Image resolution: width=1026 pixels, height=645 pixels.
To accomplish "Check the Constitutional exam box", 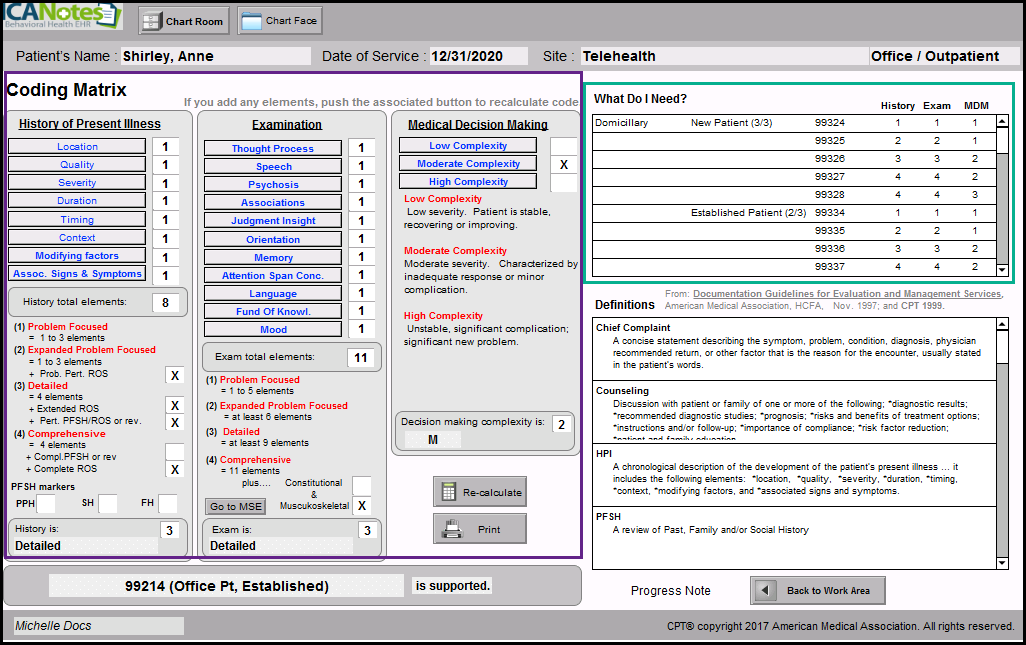I will pos(362,485).
